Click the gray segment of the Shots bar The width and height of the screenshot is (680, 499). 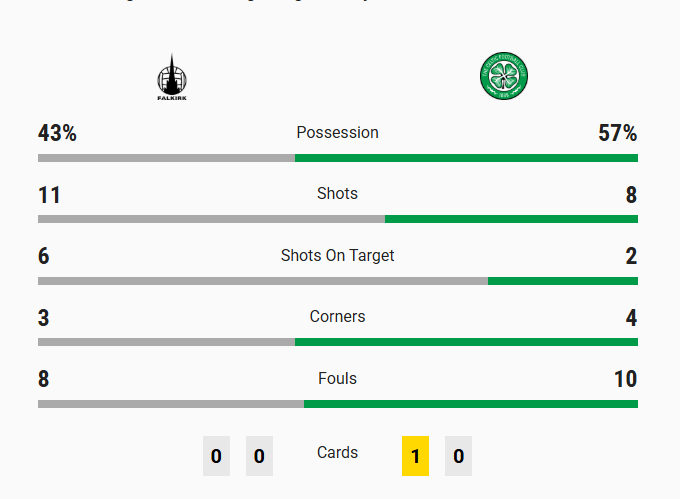point(211,219)
